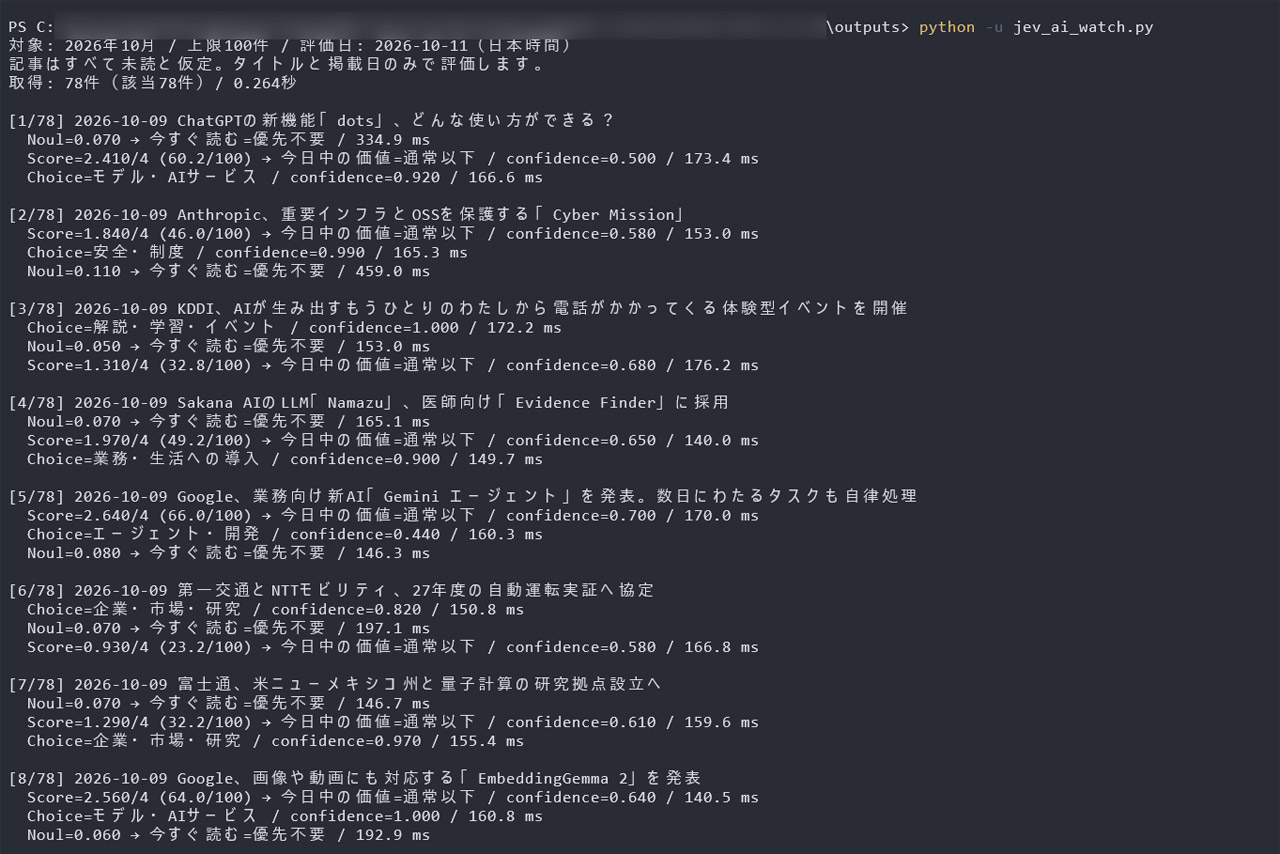Click 'Score=1.840/4 (46.0/100)' line

click(393, 233)
